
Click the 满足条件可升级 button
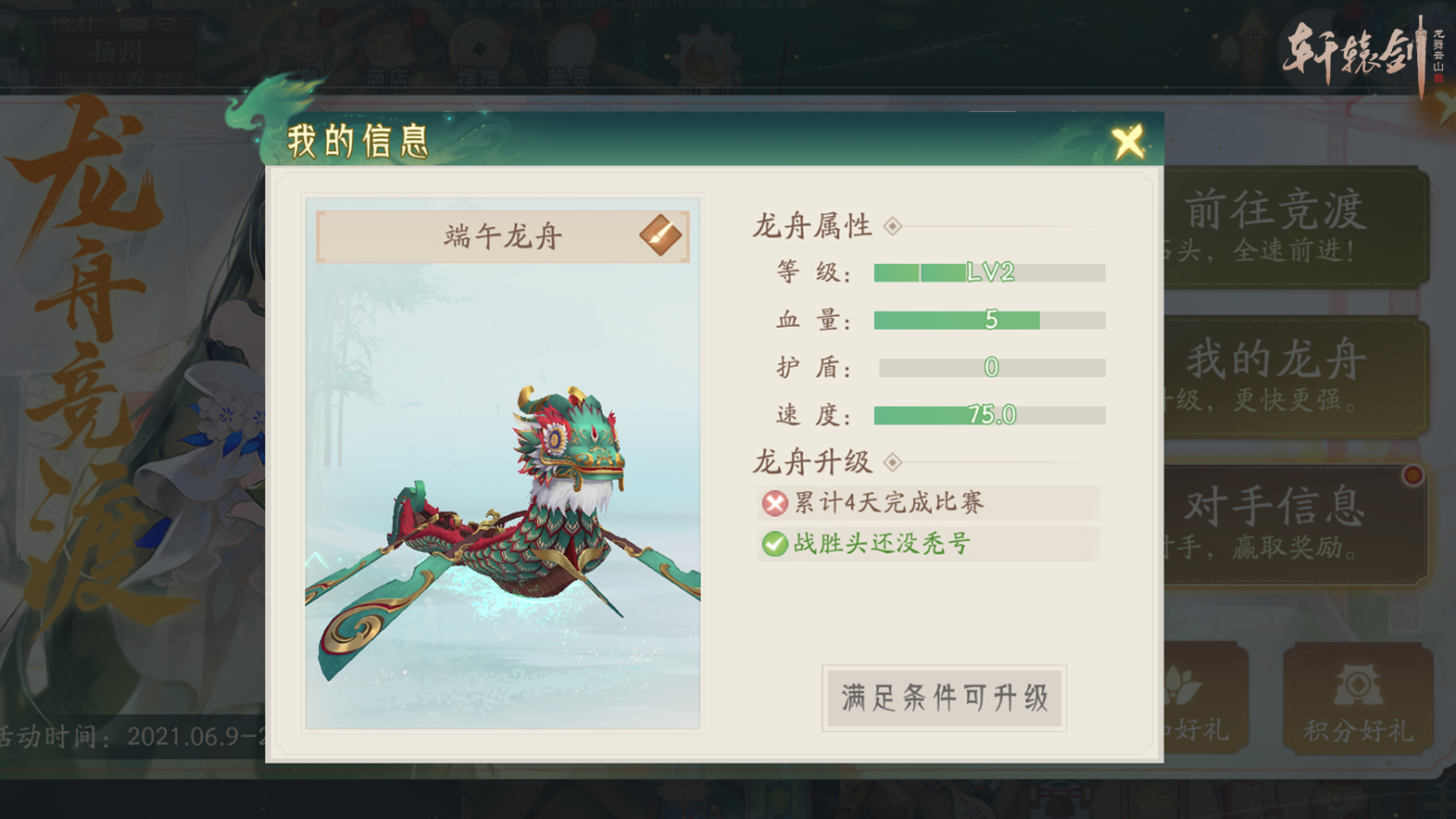[x=944, y=698]
